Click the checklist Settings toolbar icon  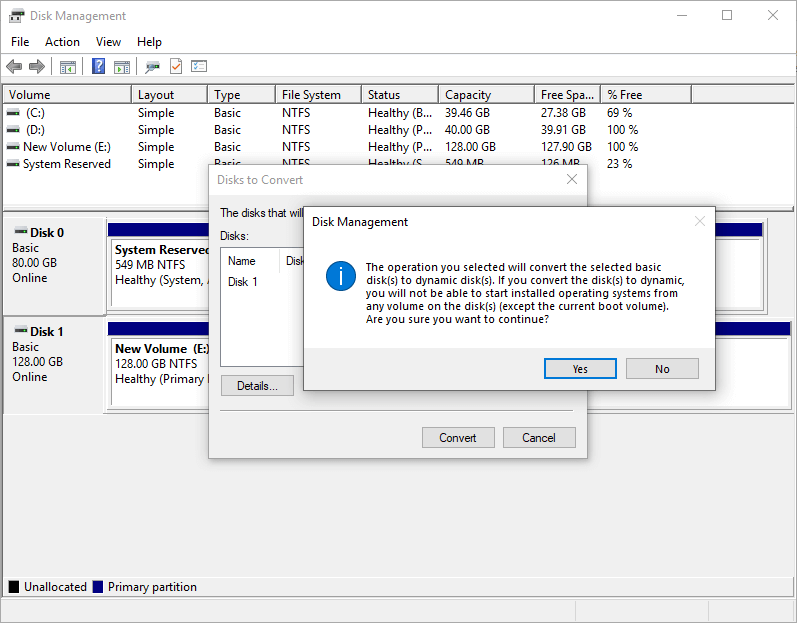click(199, 67)
